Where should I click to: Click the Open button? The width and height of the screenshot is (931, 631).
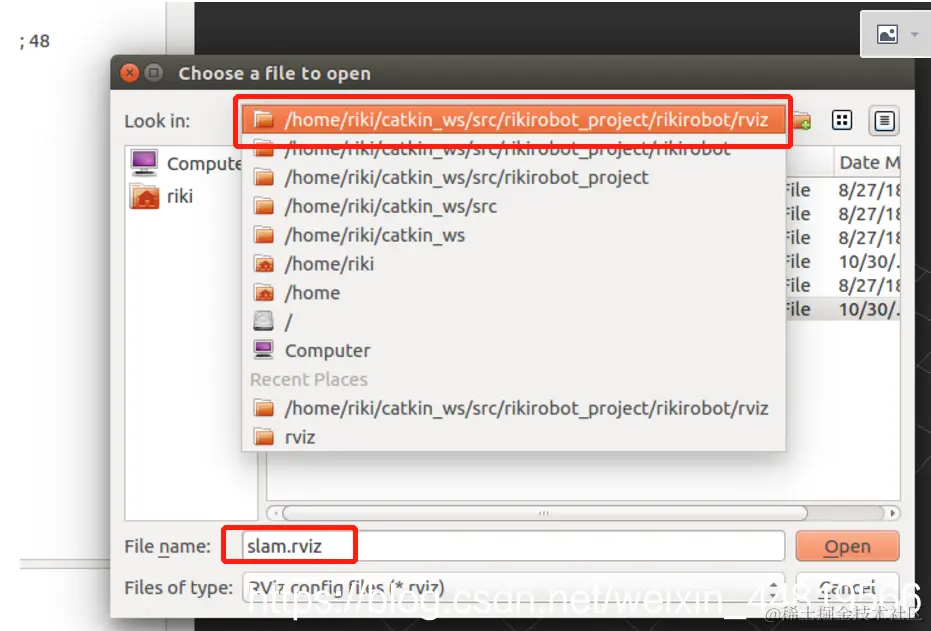pos(847,546)
